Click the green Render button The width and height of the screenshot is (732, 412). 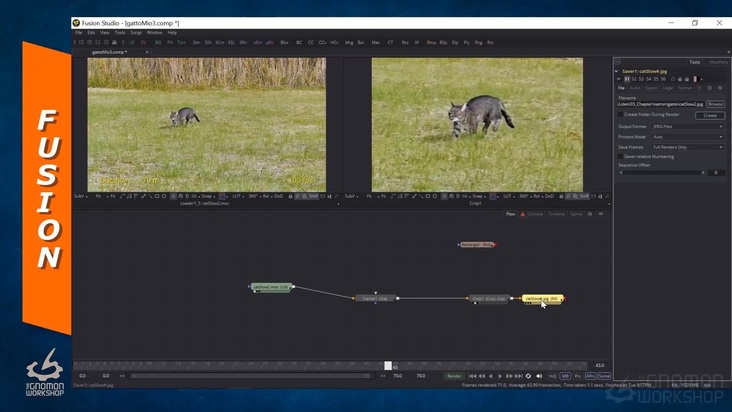pos(454,376)
